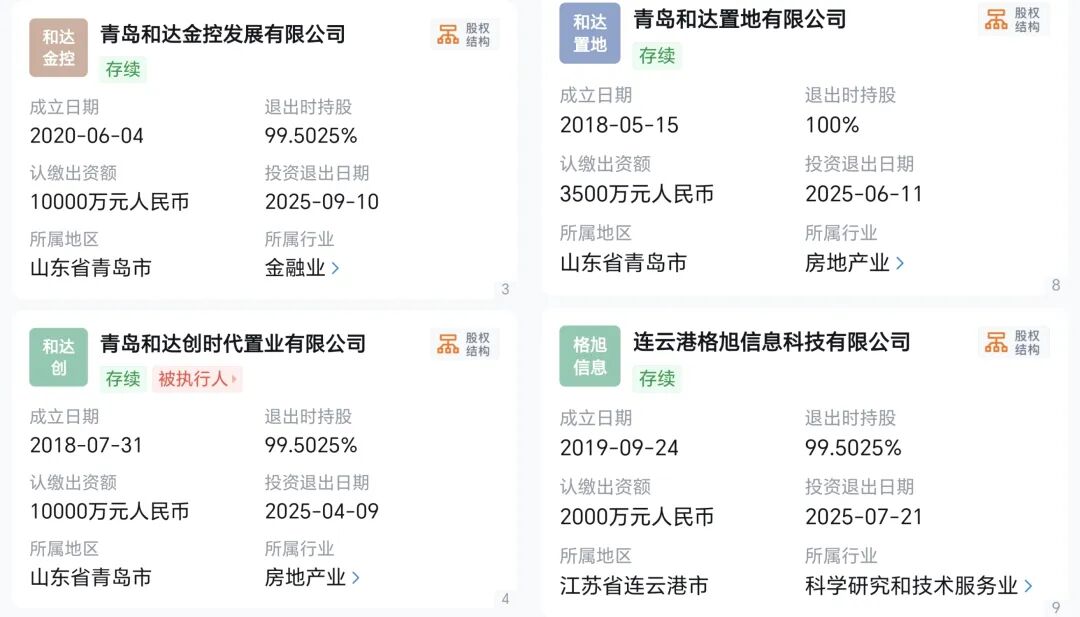
Task: Expand 科学研究和技术服务业 industry arrow
Action: pos(1028,586)
